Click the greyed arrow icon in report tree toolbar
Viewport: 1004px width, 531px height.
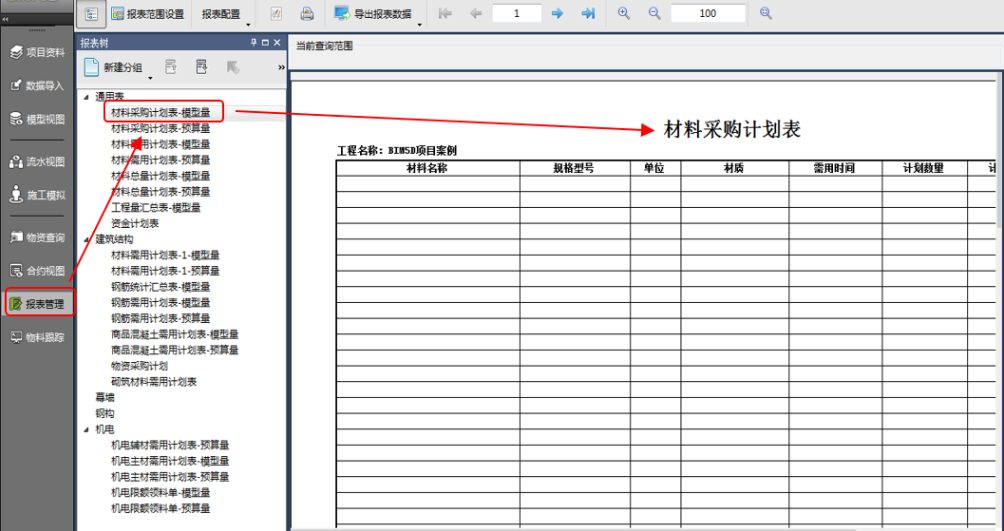pos(233,67)
